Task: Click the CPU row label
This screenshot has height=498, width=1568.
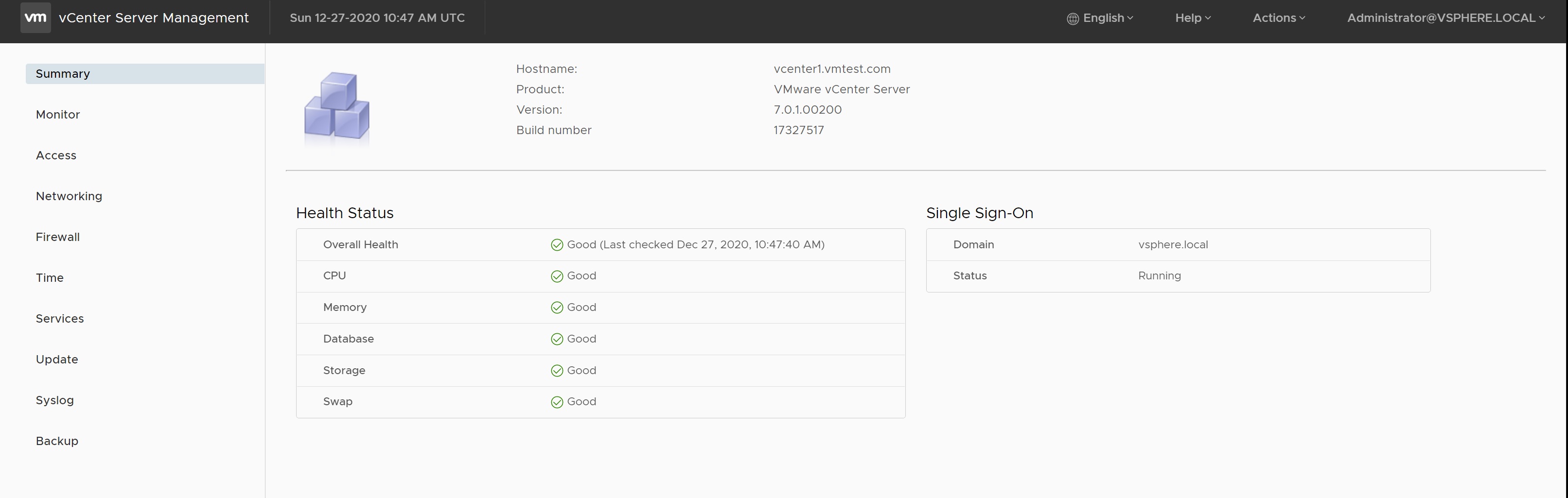Action: coord(334,275)
